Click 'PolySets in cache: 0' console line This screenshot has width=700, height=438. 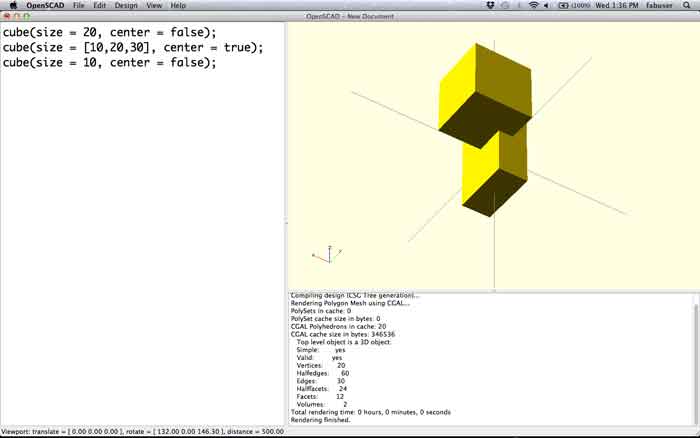pos(321,311)
